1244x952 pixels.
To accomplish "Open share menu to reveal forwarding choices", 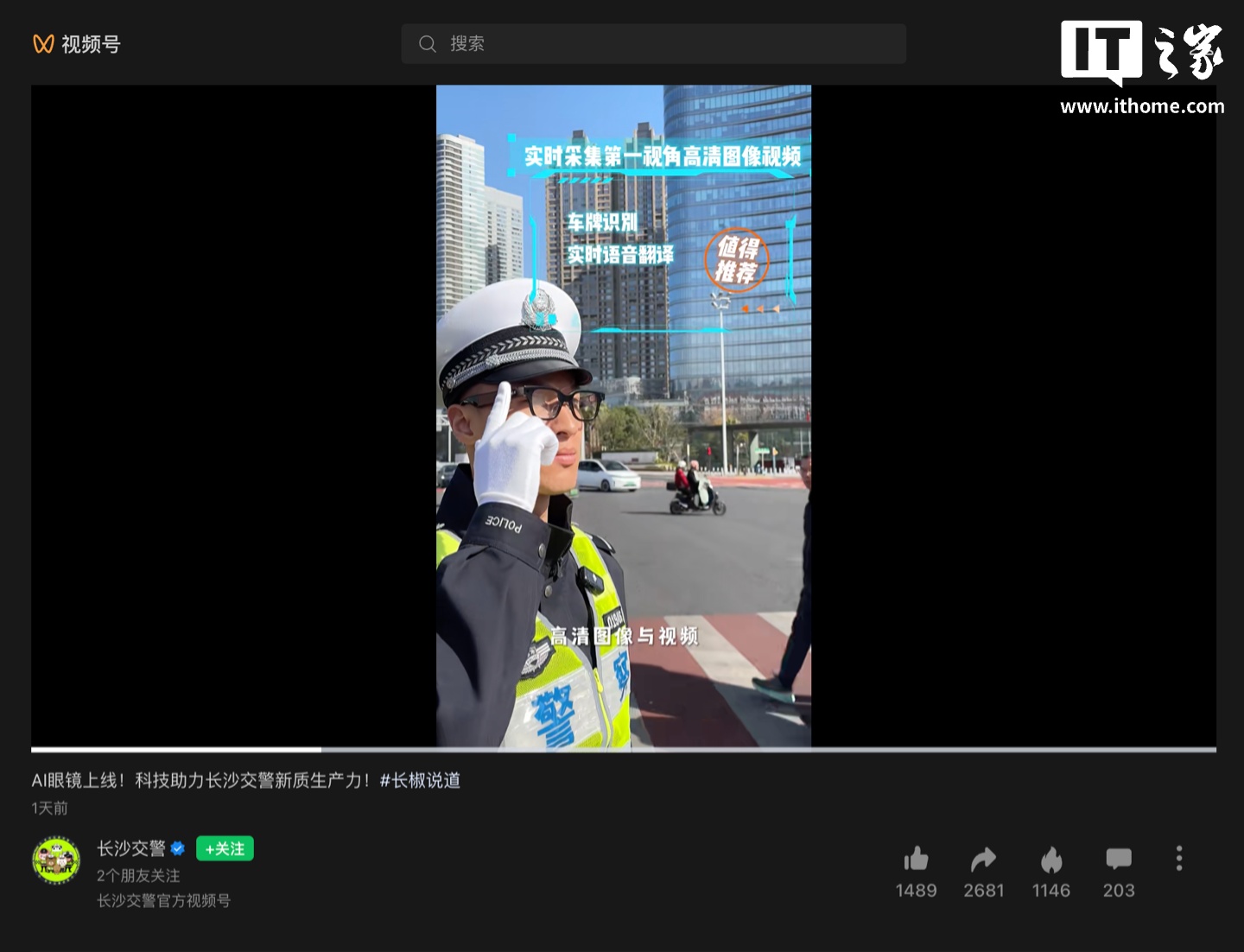I will click(x=984, y=891).
